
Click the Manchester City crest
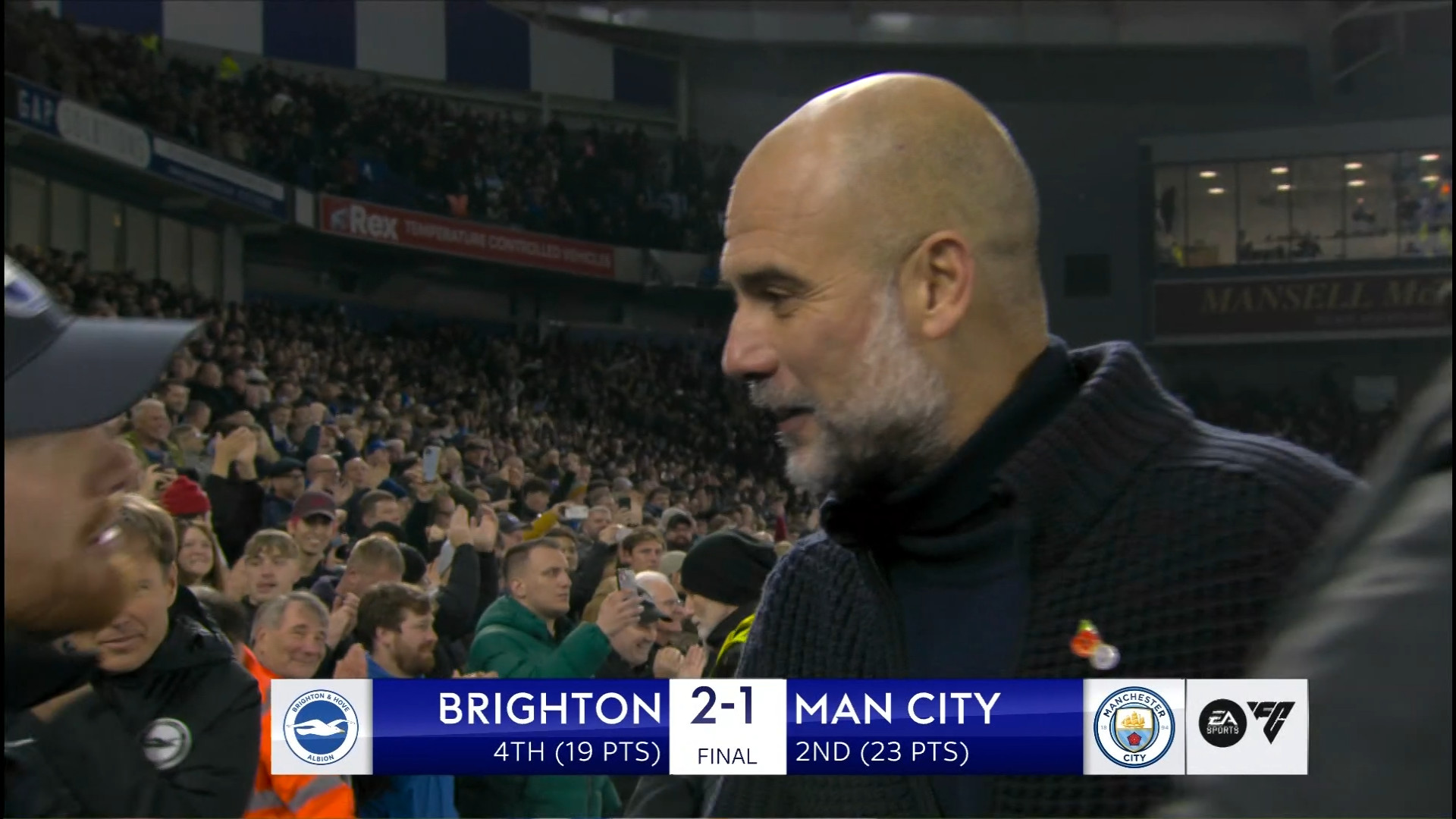1134,726
